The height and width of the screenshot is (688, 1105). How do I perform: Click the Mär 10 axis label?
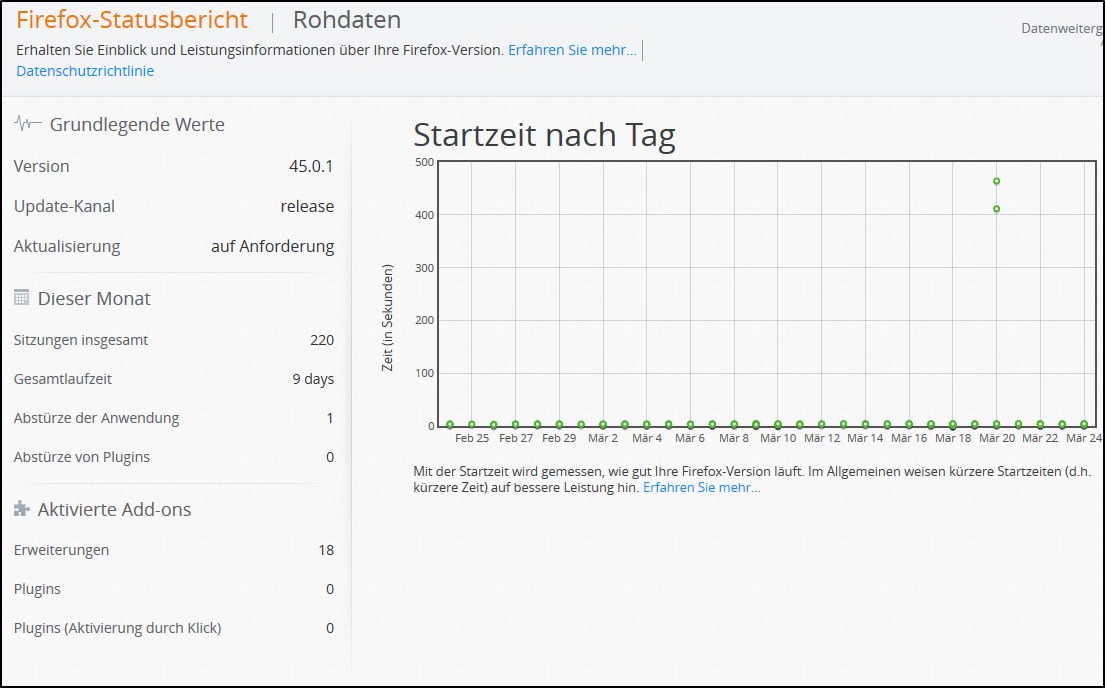point(777,438)
